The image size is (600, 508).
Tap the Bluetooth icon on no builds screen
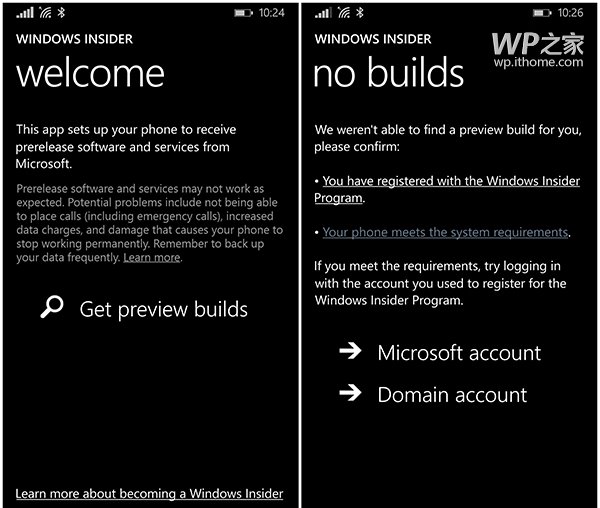coord(360,13)
